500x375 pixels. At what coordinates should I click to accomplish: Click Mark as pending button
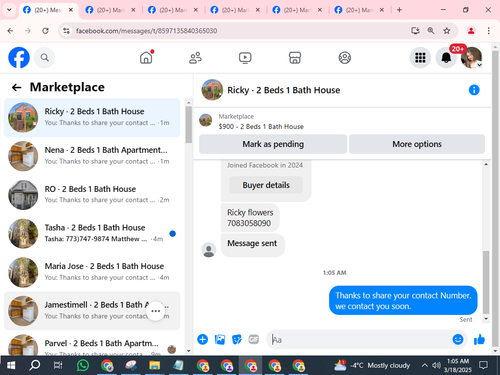coord(273,144)
